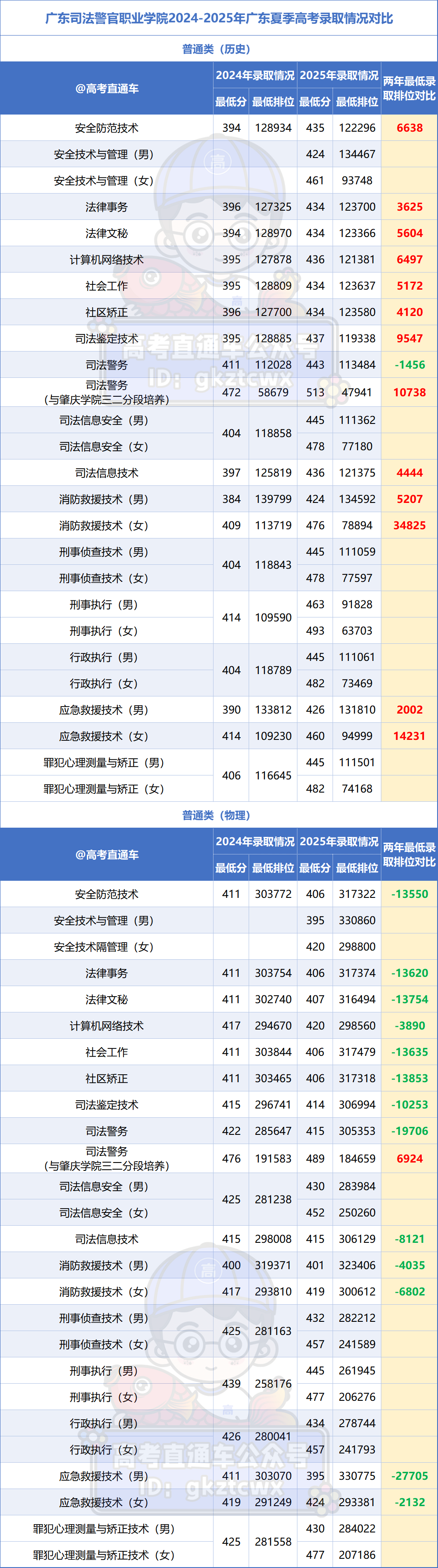Click the rank difference value 6638

[x=409, y=128]
